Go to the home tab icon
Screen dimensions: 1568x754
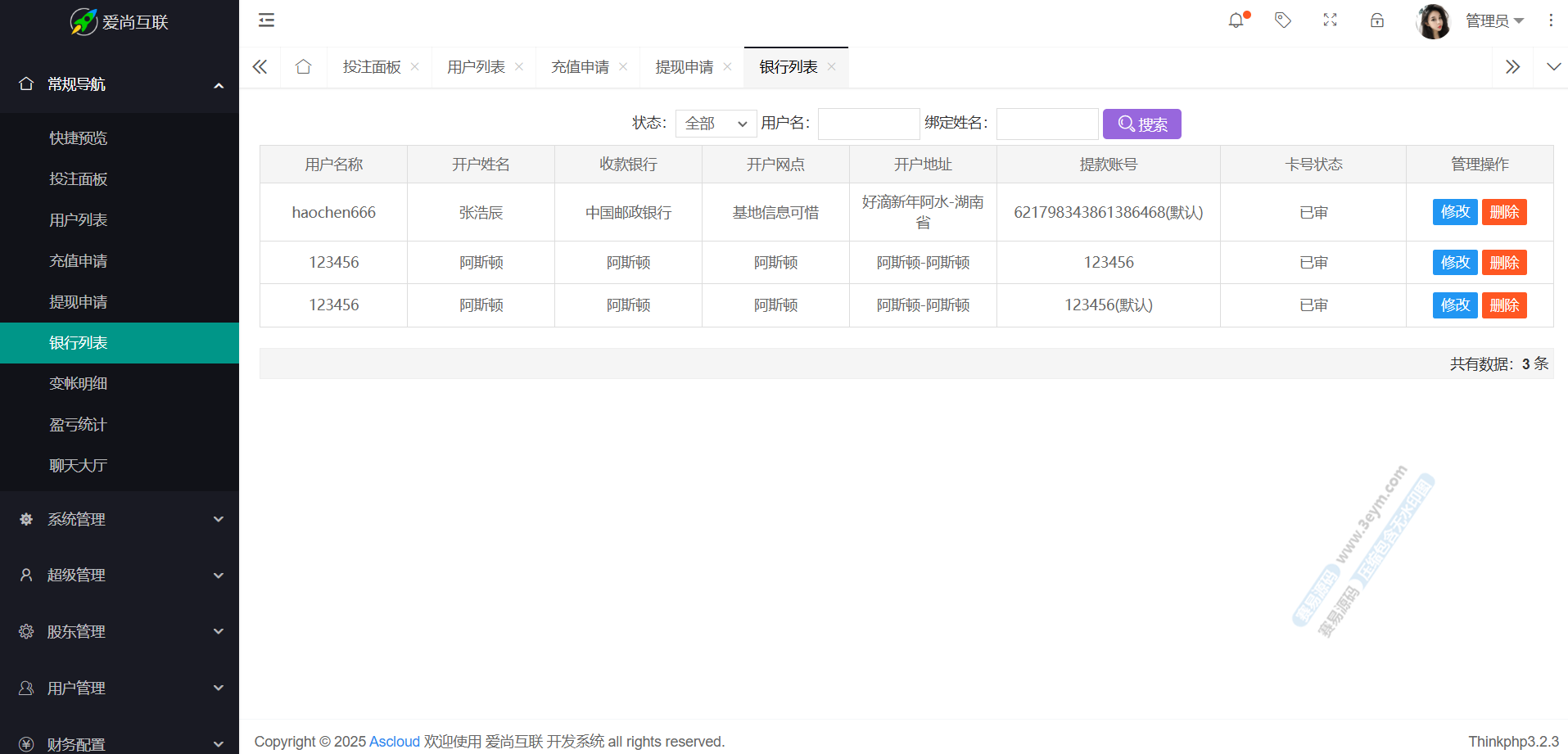tap(303, 67)
